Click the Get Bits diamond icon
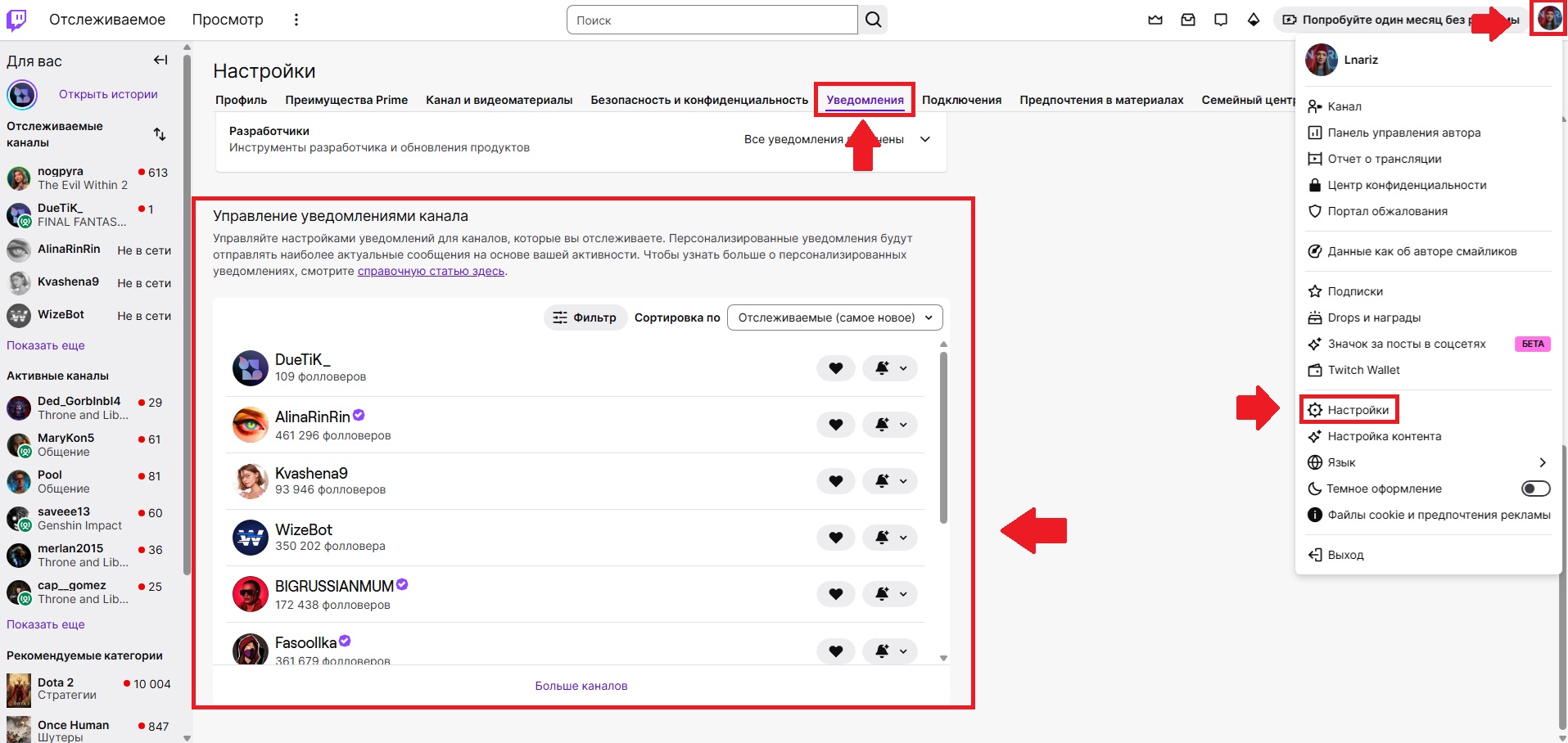1568x743 pixels. pos(1254,20)
